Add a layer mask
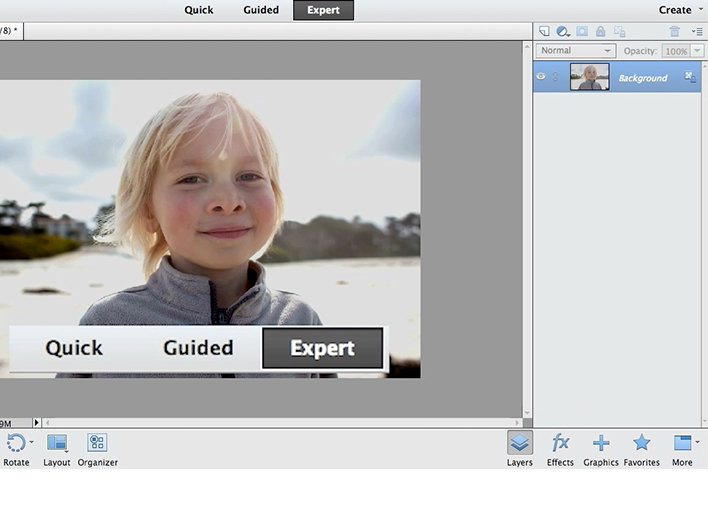 [x=582, y=31]
